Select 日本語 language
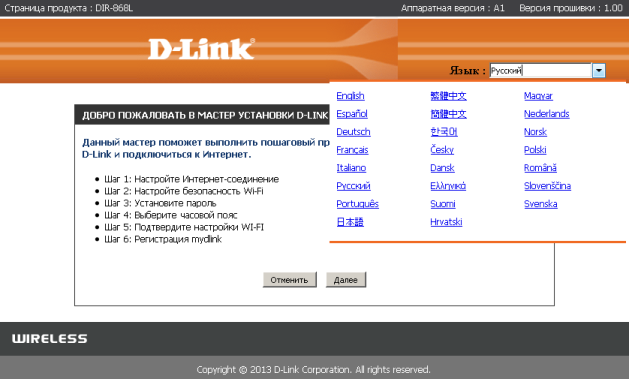 pyautogui.click(x=350, y=222)
